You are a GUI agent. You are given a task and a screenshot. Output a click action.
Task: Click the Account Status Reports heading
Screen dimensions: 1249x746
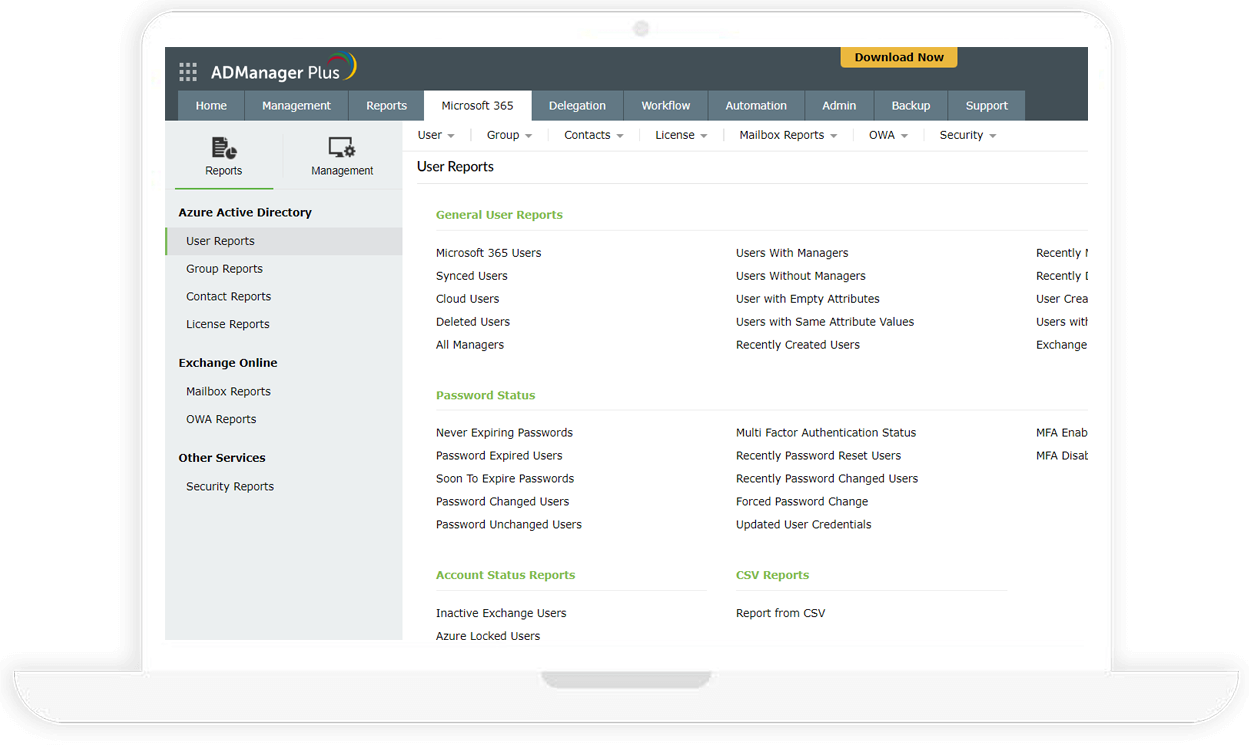coord(505,576)
